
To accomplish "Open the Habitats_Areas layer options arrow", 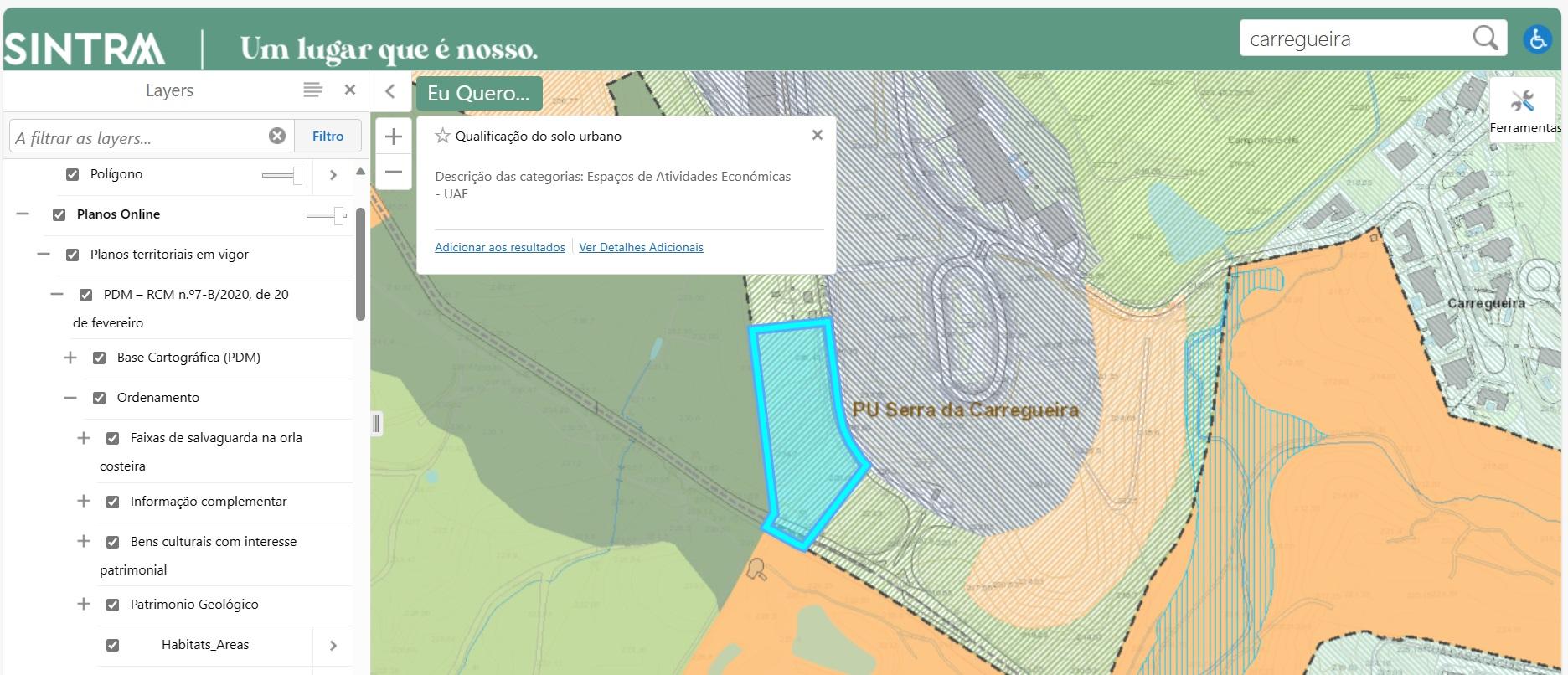I will tap(333, 645).
